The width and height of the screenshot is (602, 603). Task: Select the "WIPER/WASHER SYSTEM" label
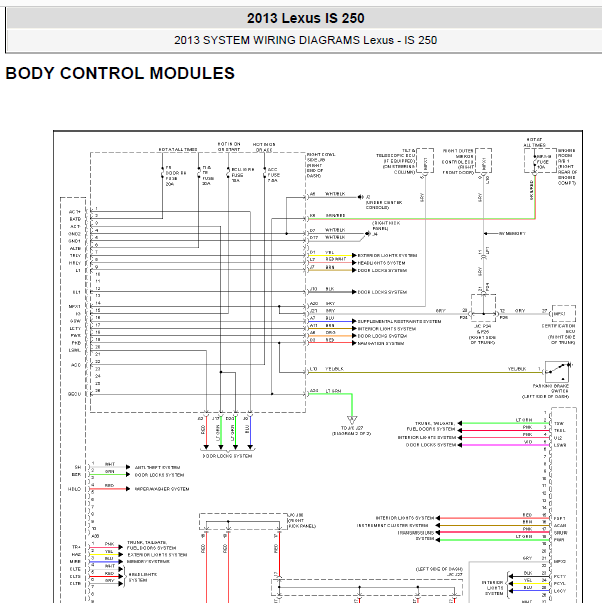pos(162,489)
